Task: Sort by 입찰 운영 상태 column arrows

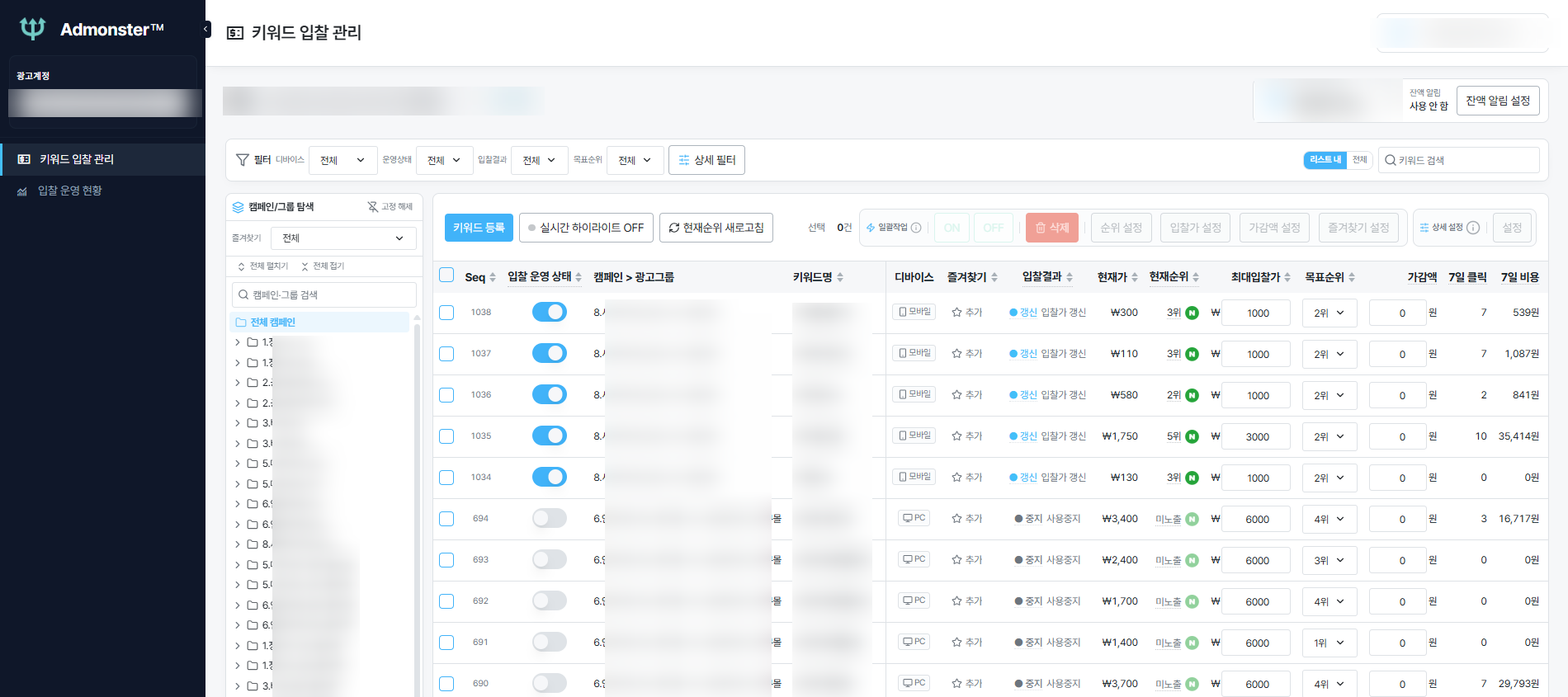Action: 579,277
